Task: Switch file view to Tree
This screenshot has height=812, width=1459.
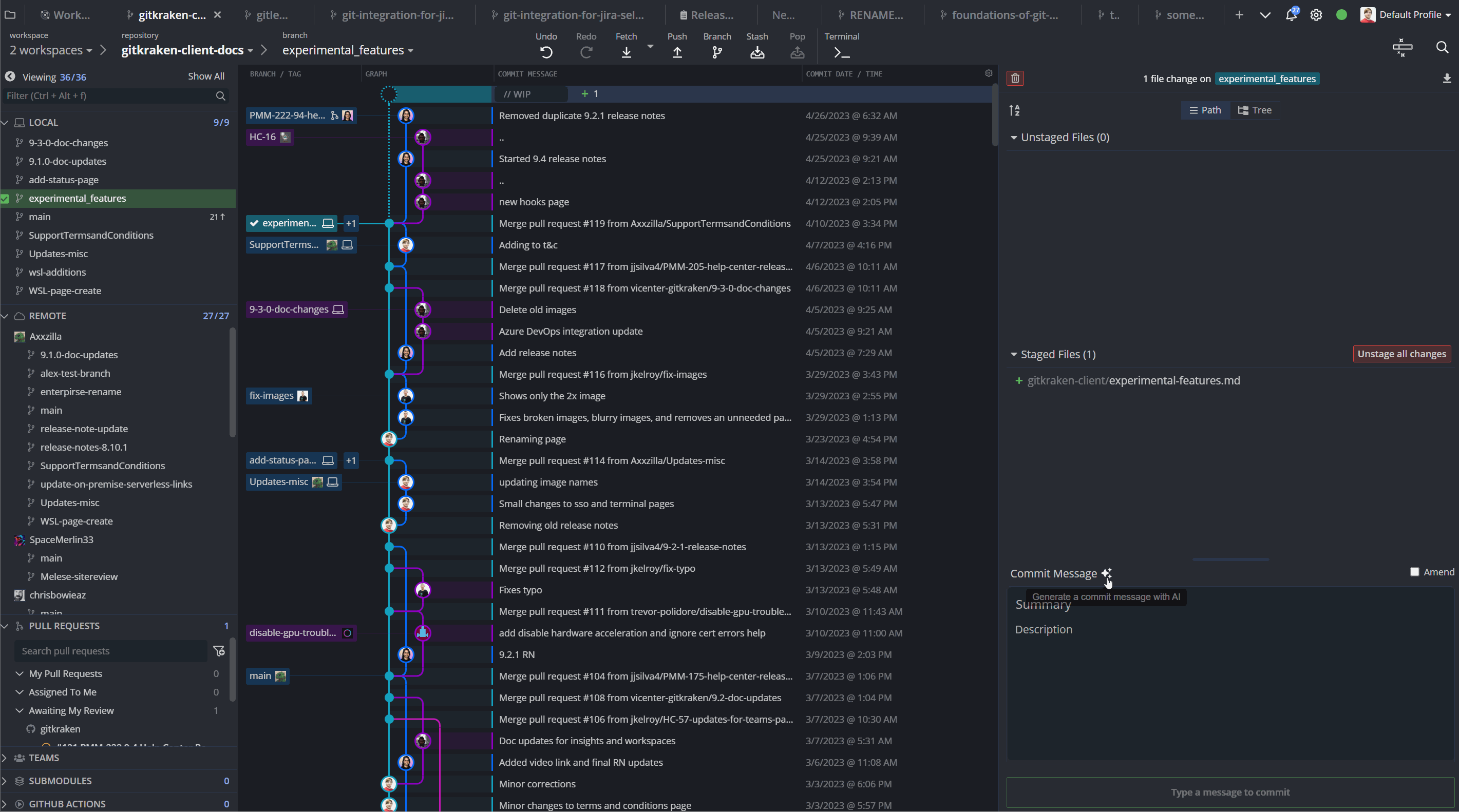Action: pos(1255,110)
